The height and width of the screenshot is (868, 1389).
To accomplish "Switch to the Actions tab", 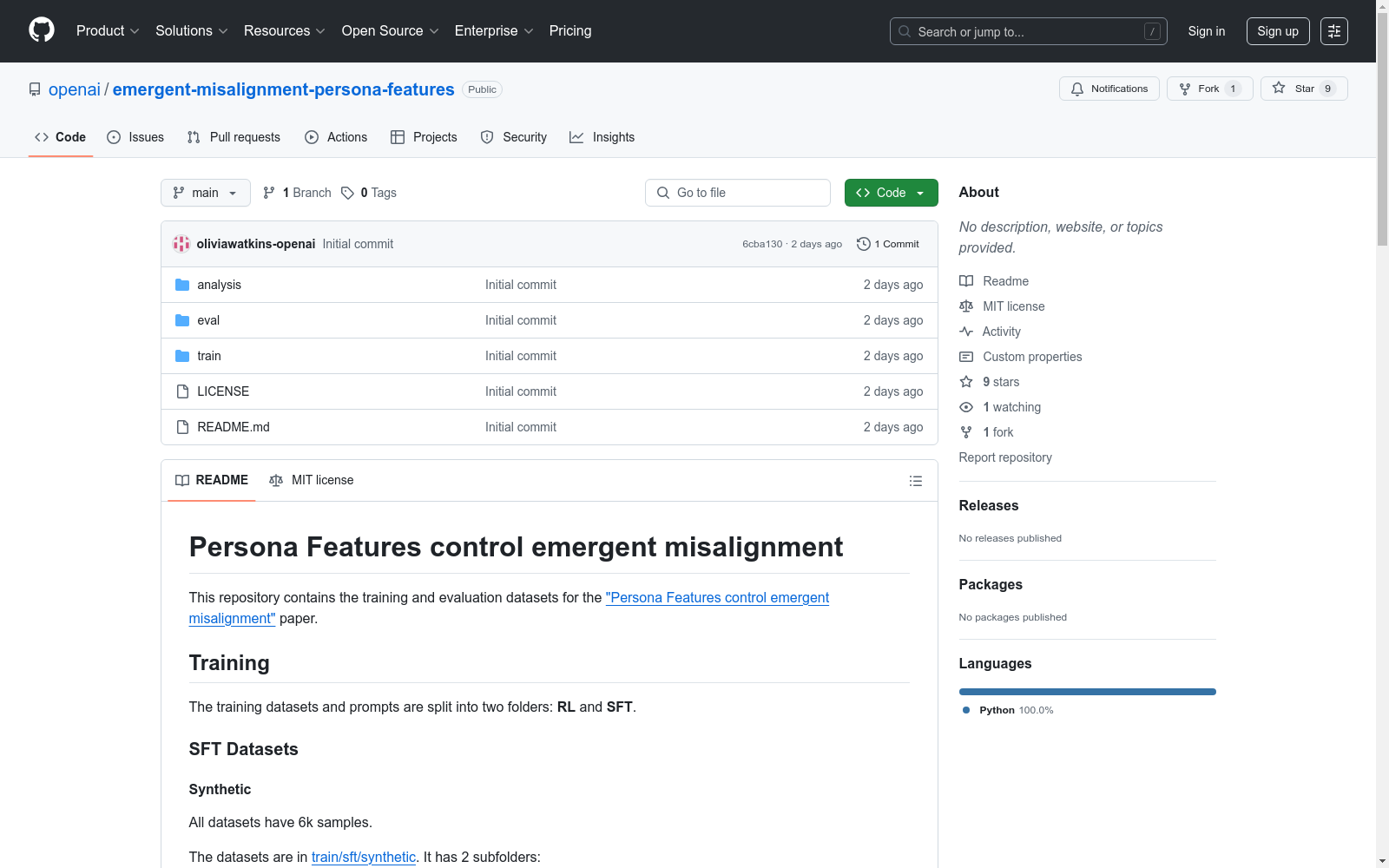I will [x=336, y=137].
